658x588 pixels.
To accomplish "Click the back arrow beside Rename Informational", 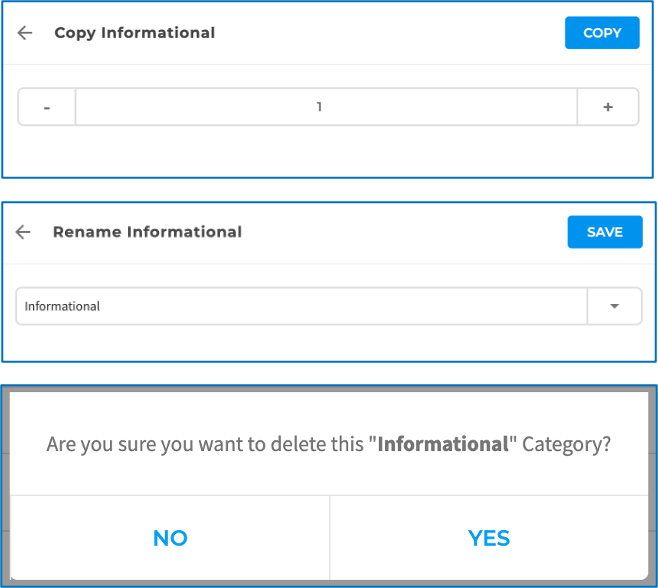I will tap(25, 232).
